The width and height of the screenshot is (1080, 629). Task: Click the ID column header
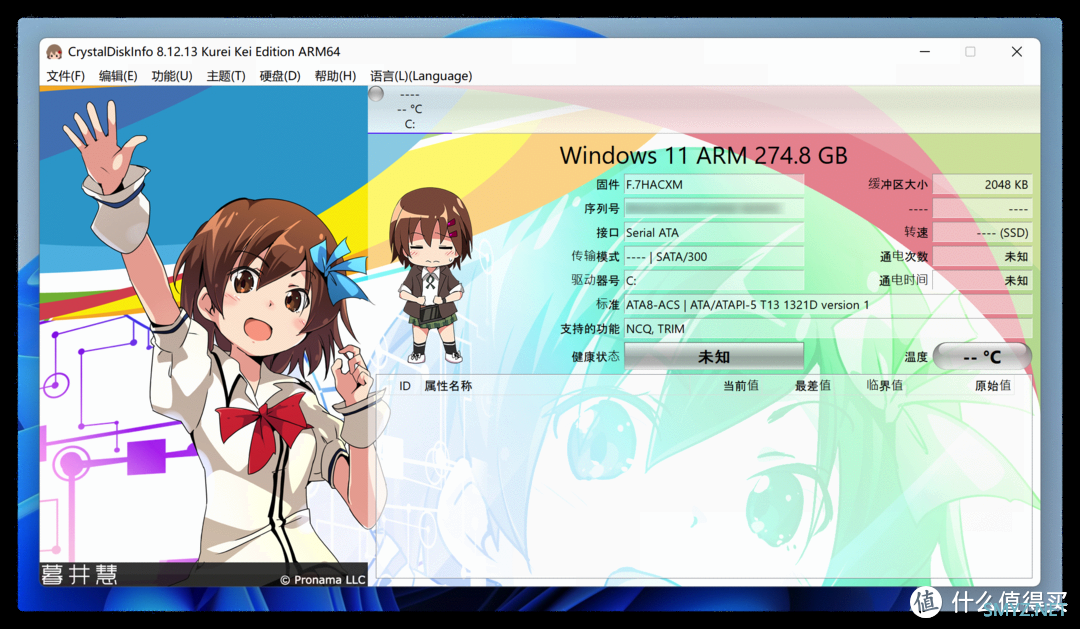[405, 386]
